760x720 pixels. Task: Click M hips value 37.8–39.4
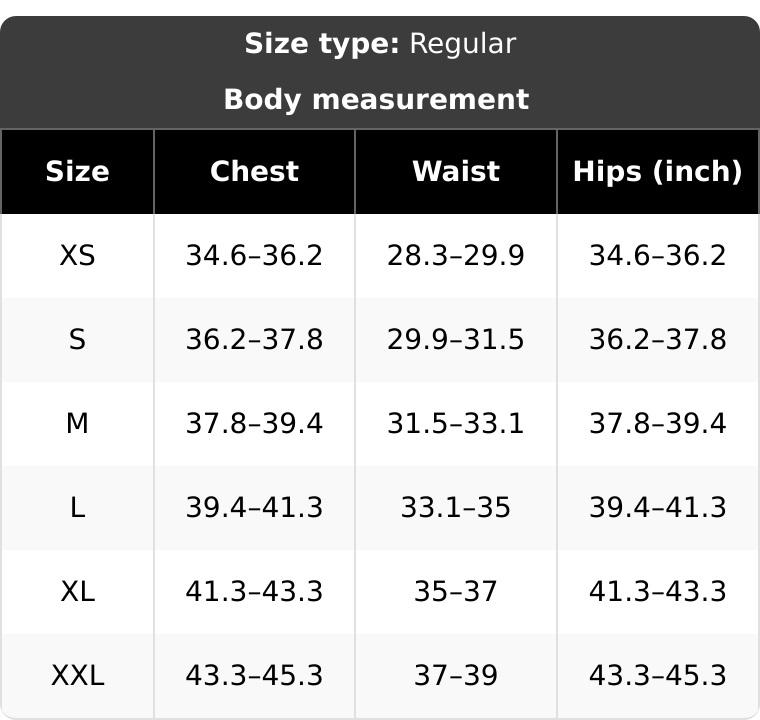(658, 423)
